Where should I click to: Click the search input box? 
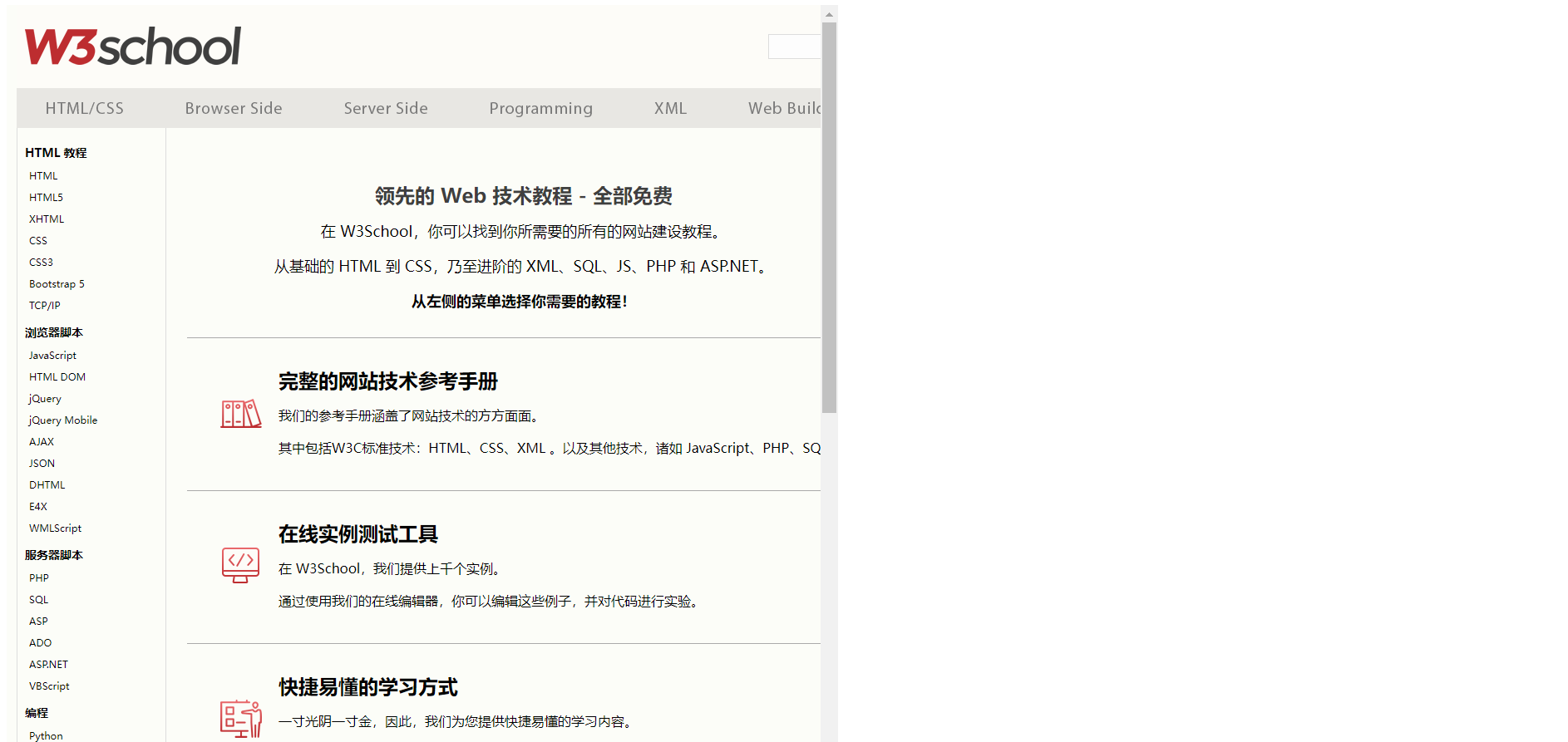(x=794, y=47)
